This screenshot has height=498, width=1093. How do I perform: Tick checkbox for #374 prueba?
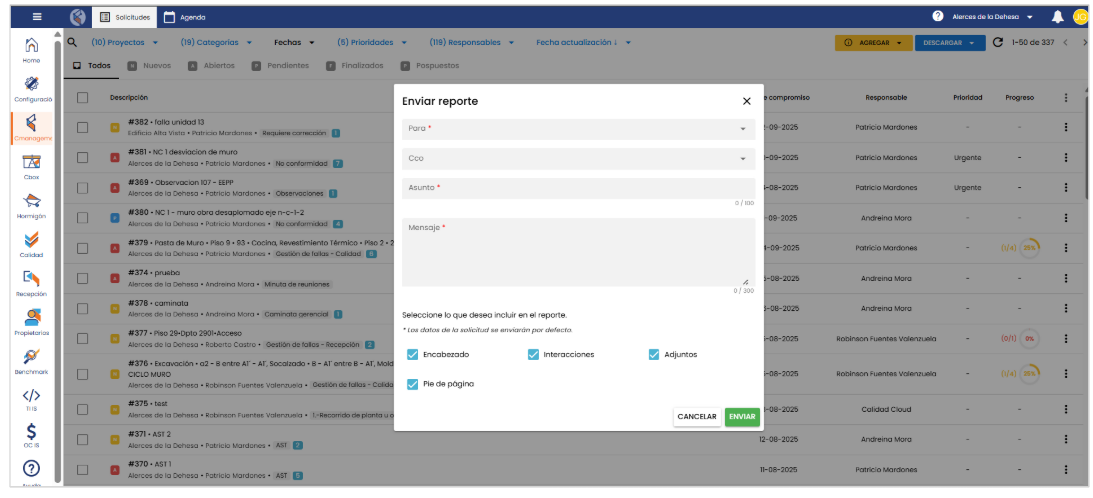[x=82, y=278]
